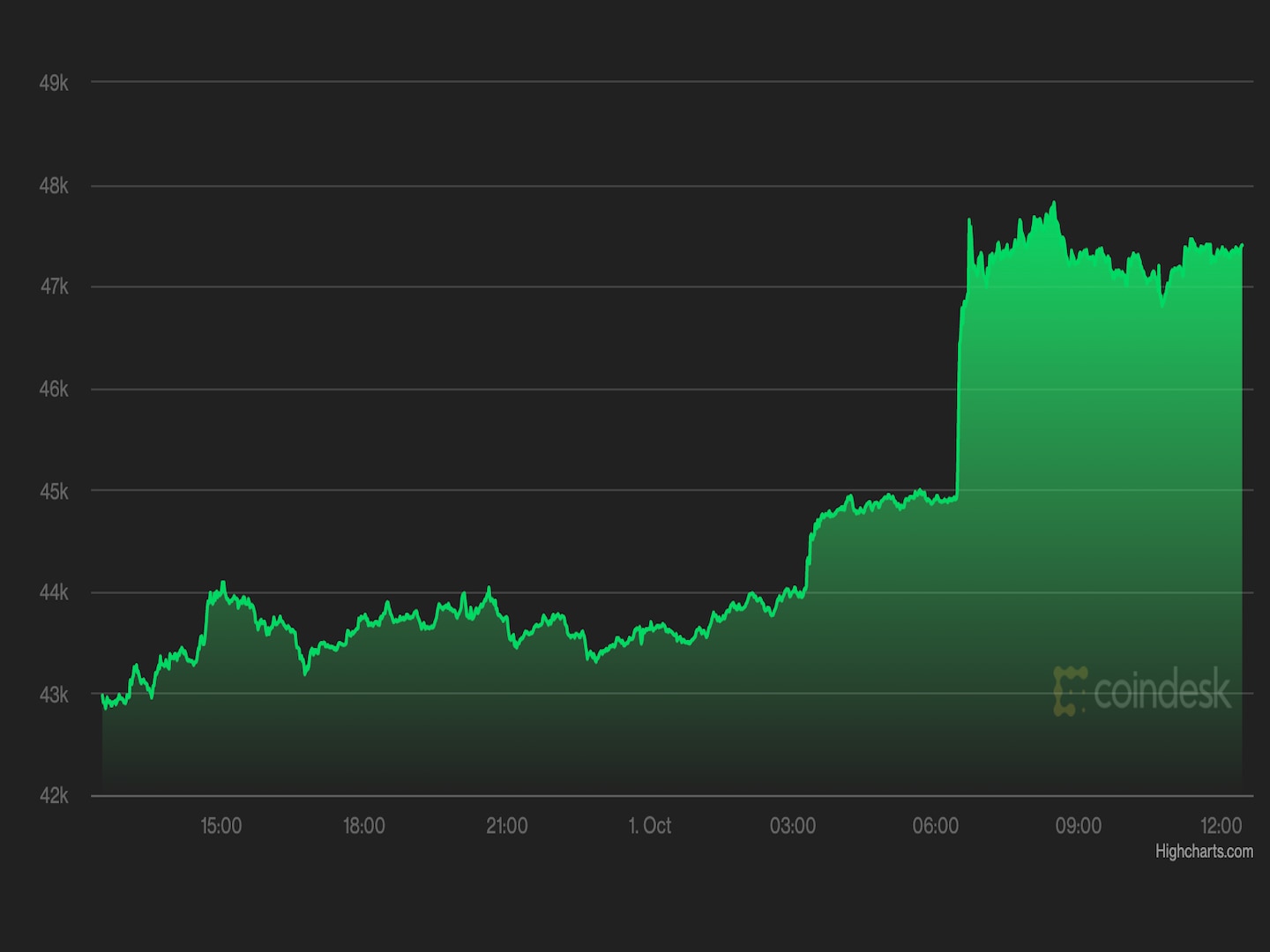Select the 45k y-axis label
The height and width of the screenshot is (952, 1270).
pos(54,491)
